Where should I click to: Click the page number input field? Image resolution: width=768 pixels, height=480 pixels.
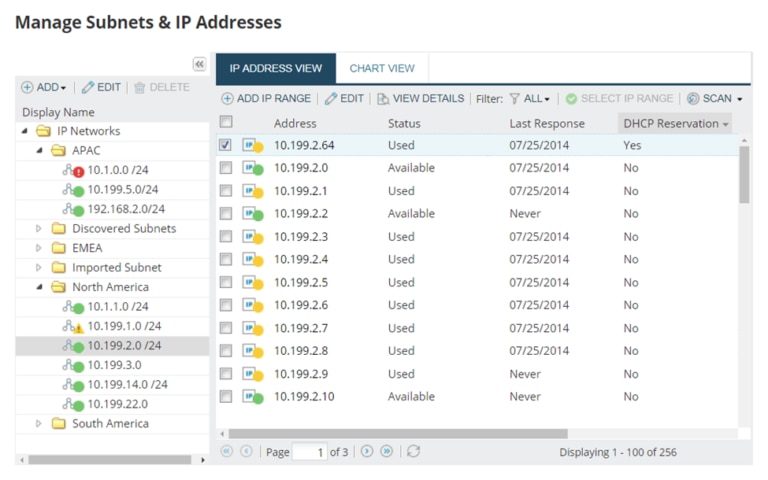tap(309, 453)
